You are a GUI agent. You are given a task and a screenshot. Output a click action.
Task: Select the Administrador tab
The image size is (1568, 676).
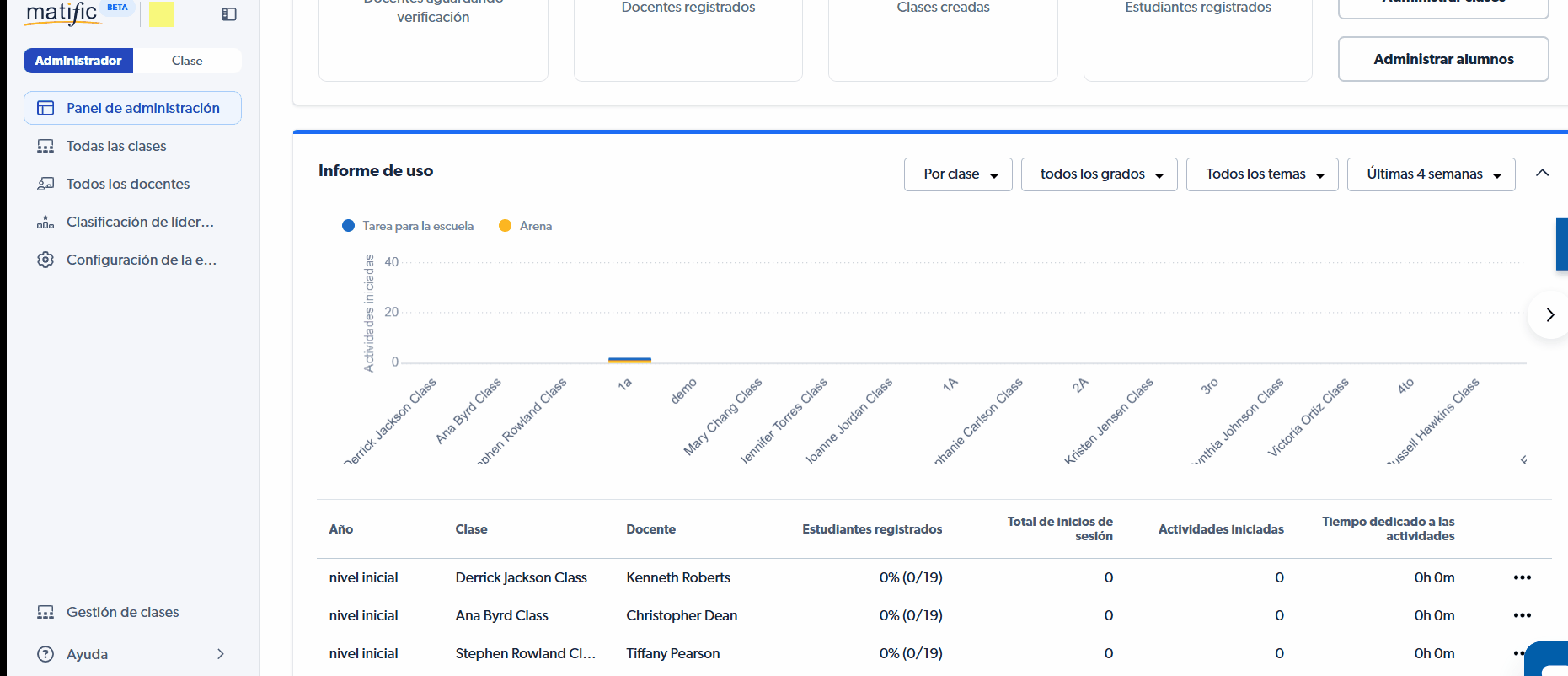78,61
